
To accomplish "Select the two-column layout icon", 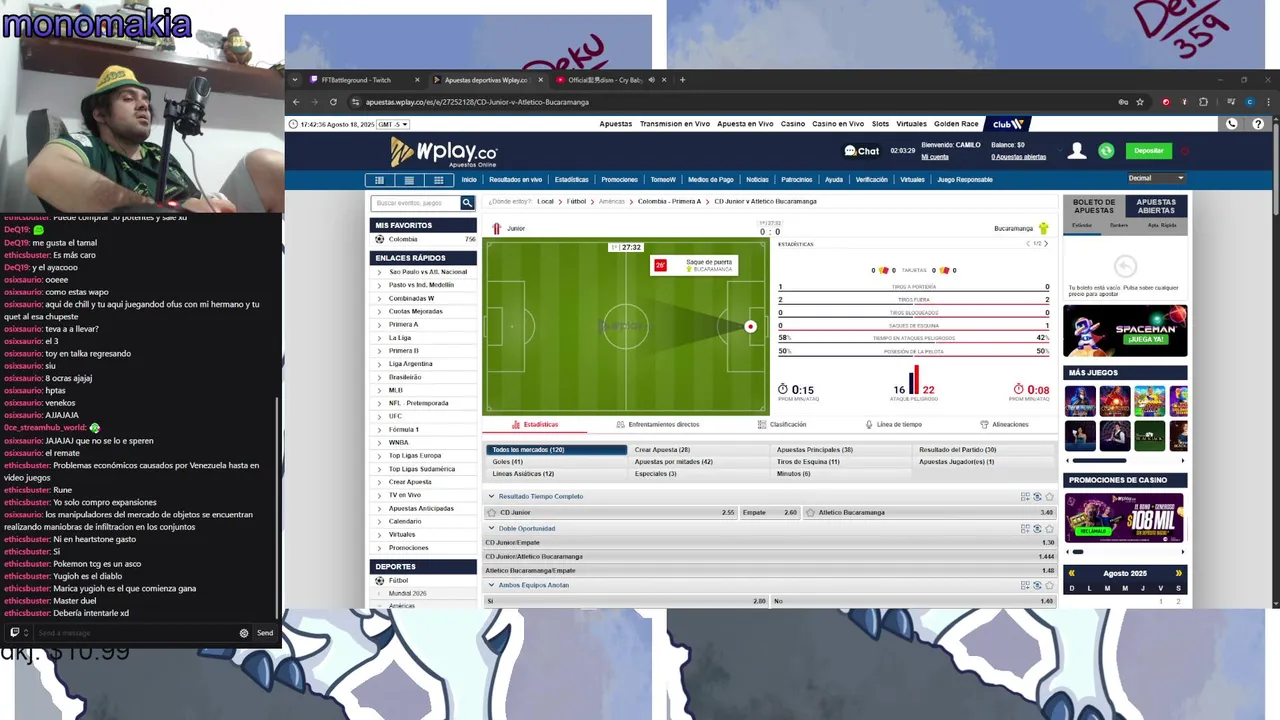I will (x=409, y=180).
